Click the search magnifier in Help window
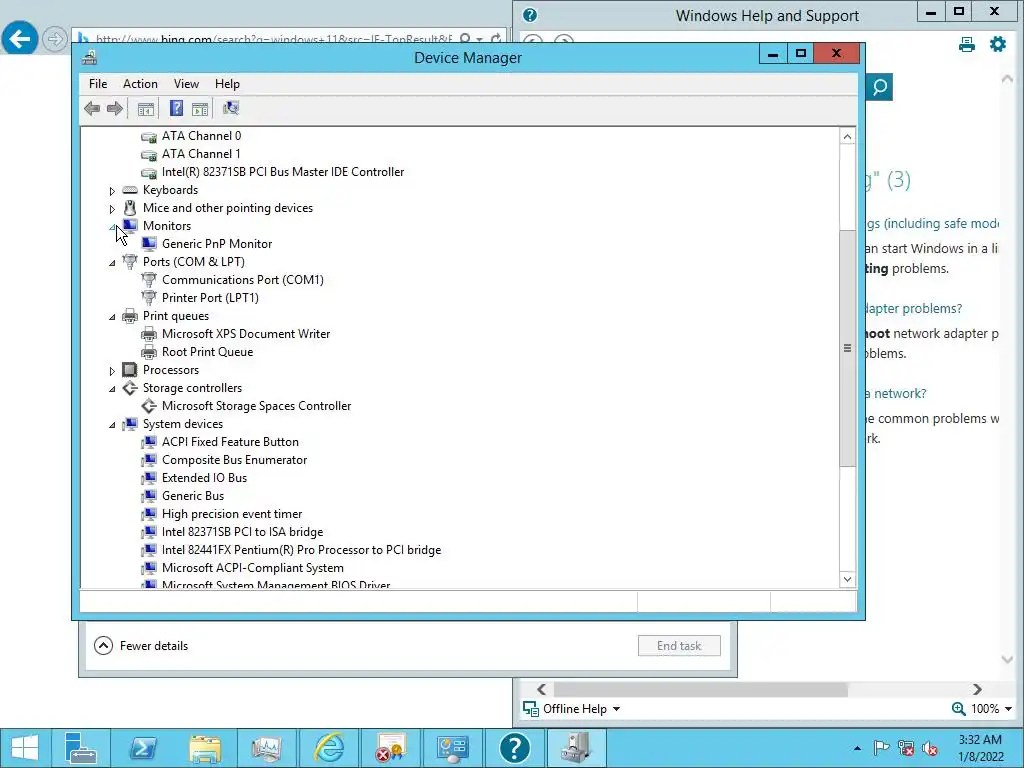1024x768 pixels. pyautogui.click(x=880, y=87)
